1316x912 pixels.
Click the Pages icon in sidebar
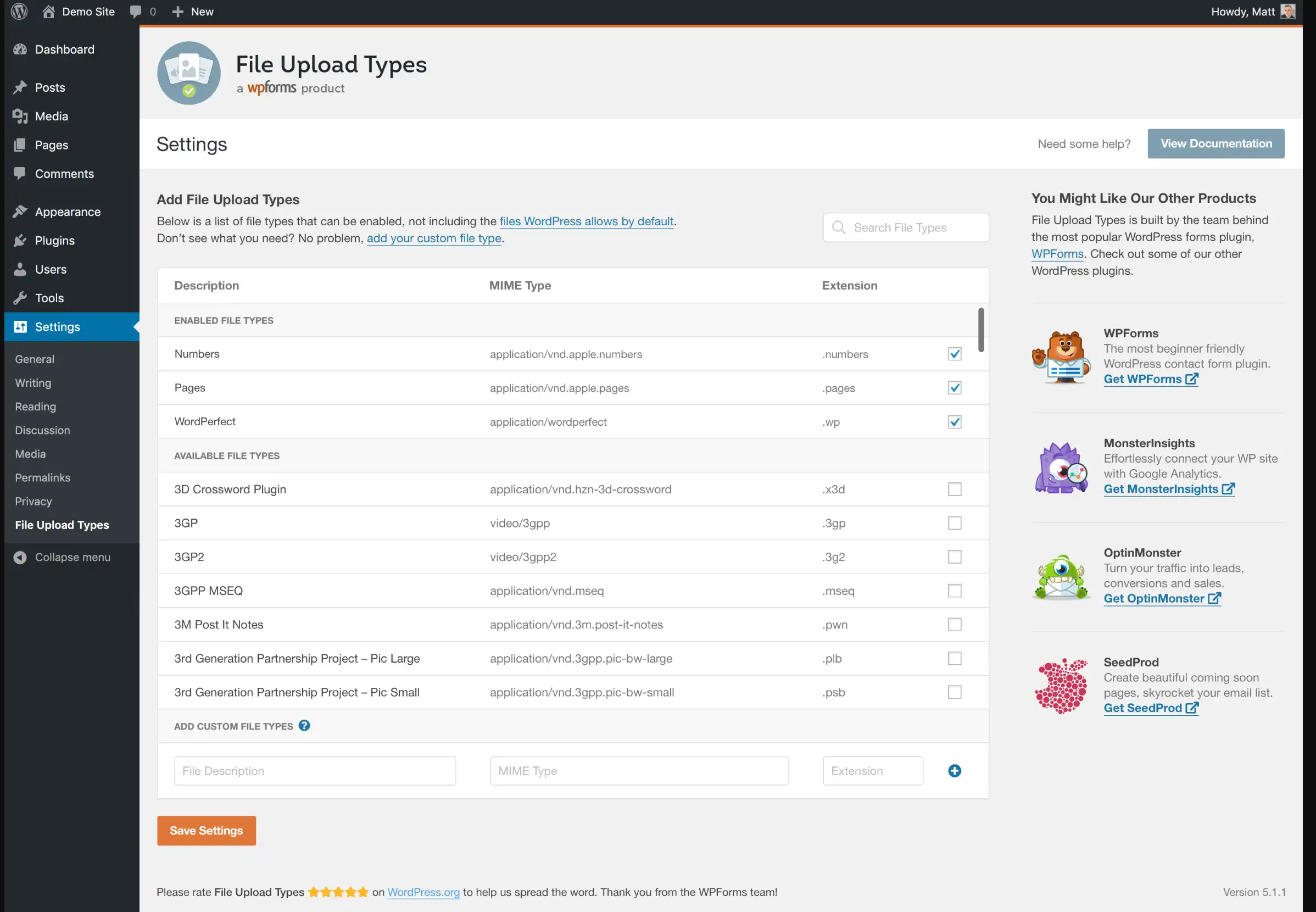[20, 144]
